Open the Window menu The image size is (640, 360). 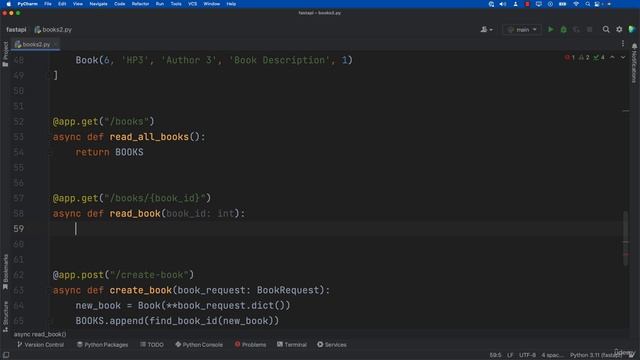click(x=211, y=4)
